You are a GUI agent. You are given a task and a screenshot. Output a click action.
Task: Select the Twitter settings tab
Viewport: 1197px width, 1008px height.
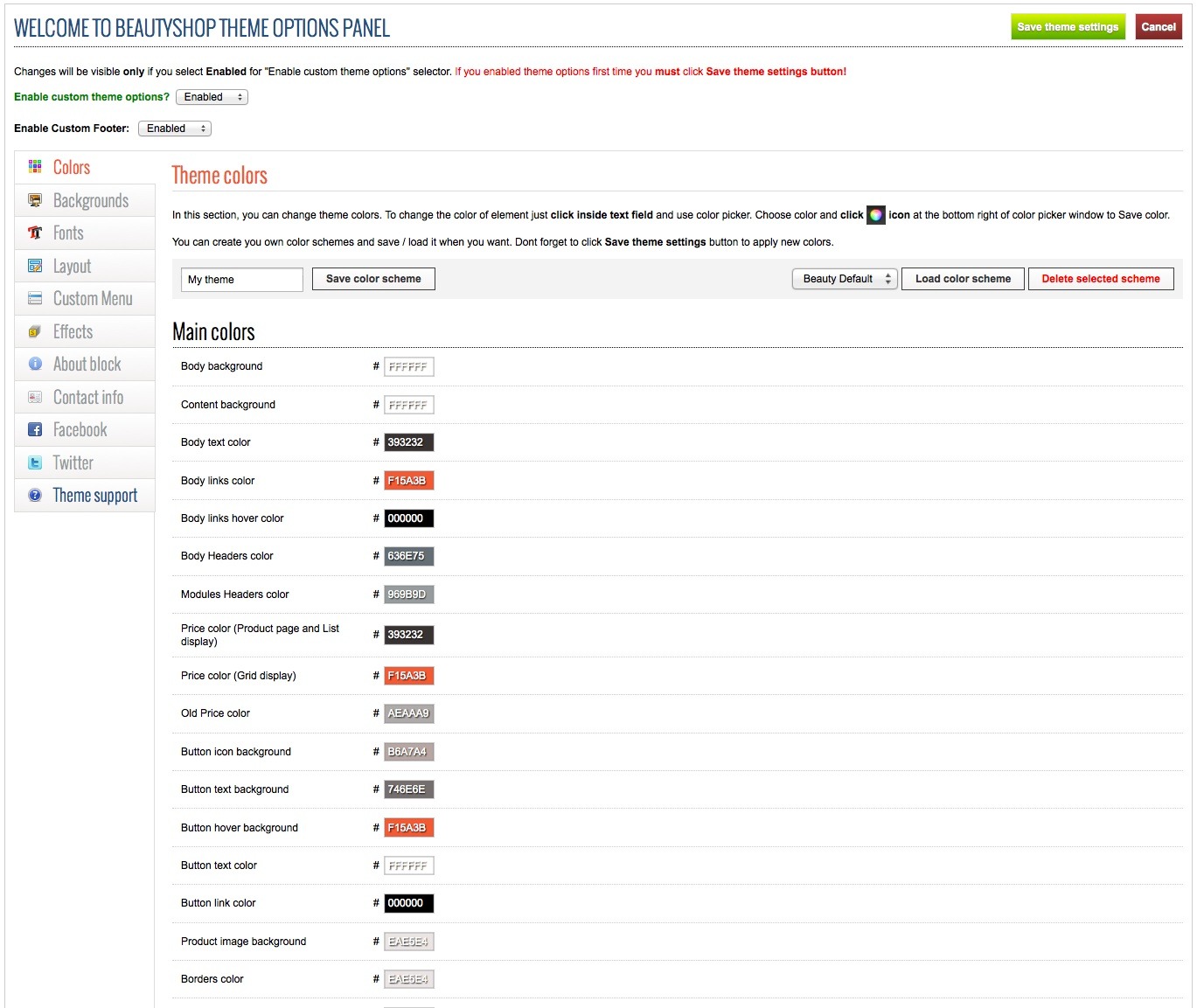click(85, 462)
